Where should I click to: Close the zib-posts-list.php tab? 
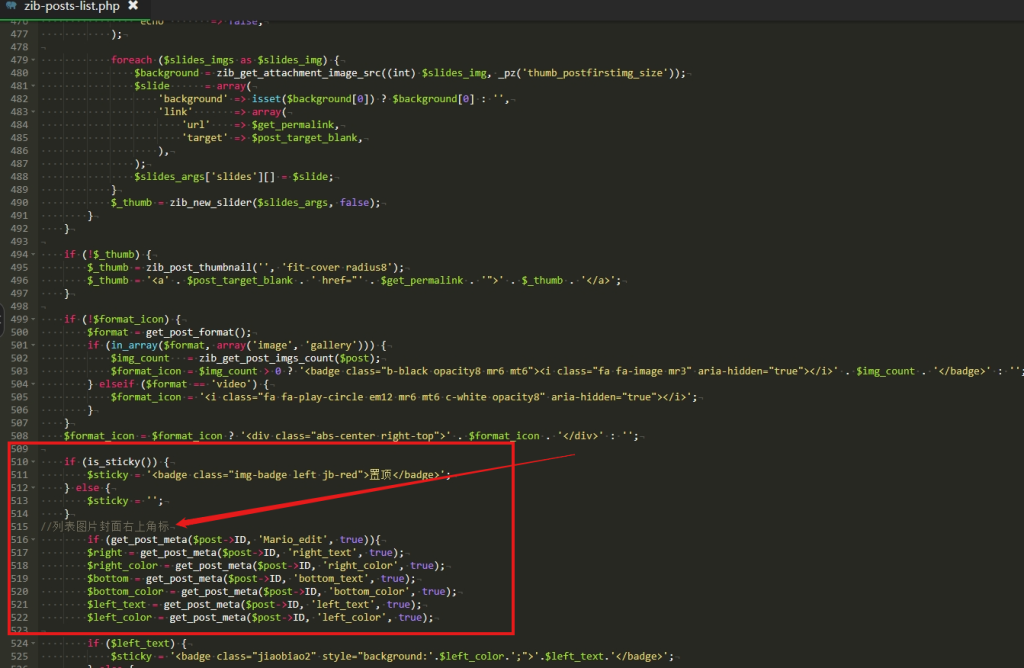(133, 6)
